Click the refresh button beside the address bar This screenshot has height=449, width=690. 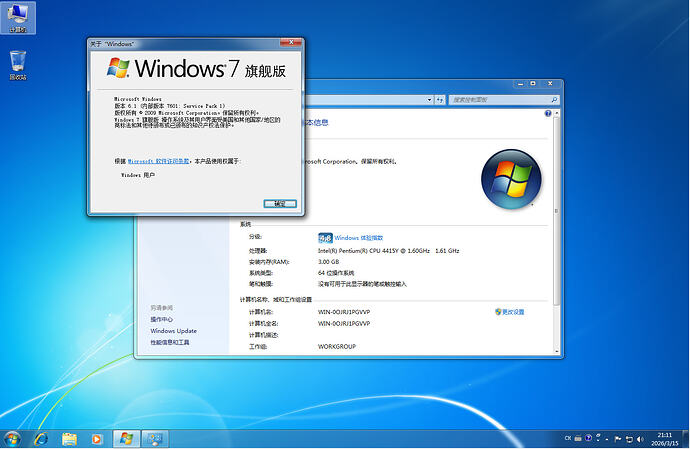tap(440, 100)
